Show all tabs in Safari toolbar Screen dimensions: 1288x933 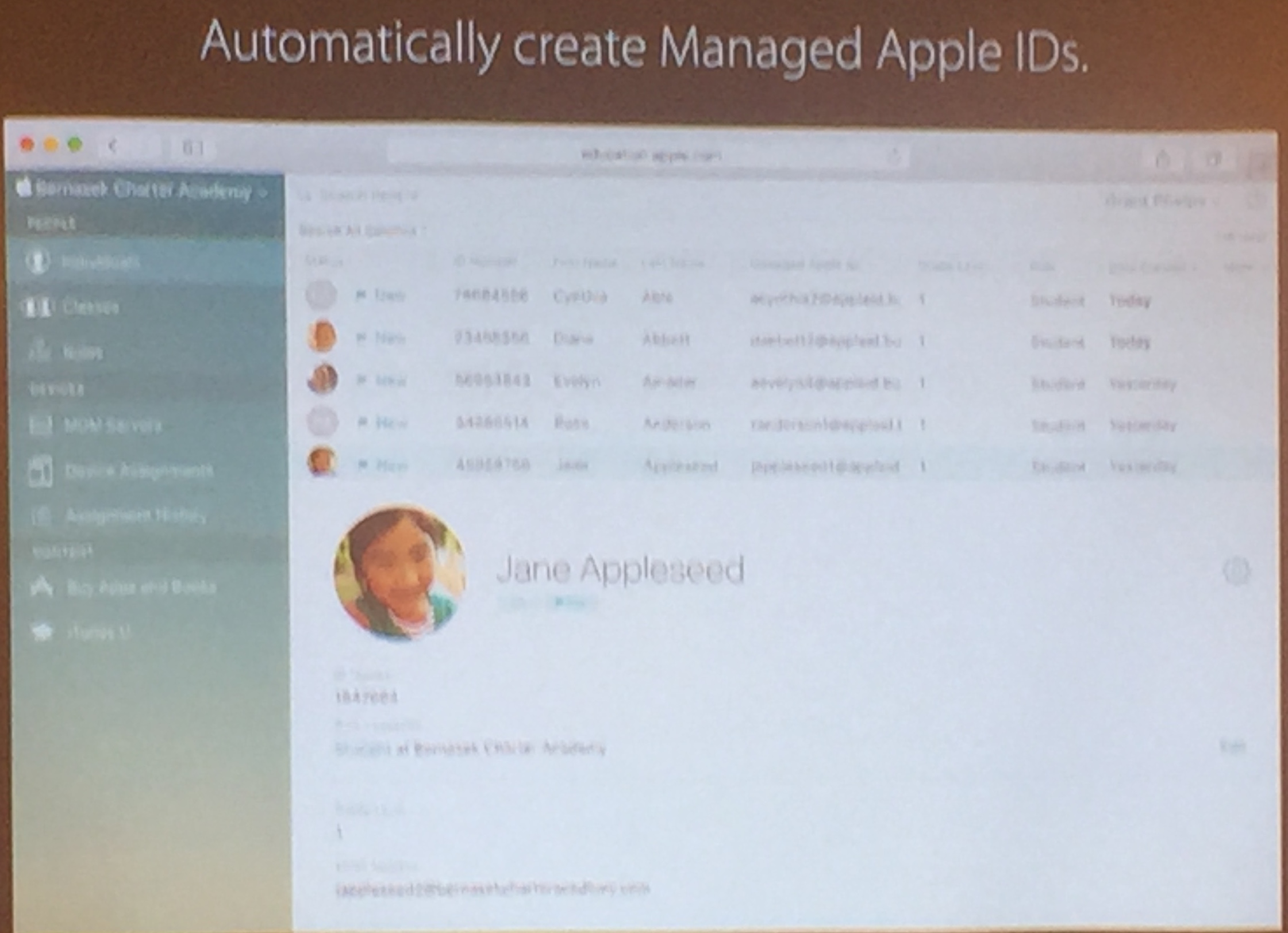pyautogui.click(x=1213, y=160)
